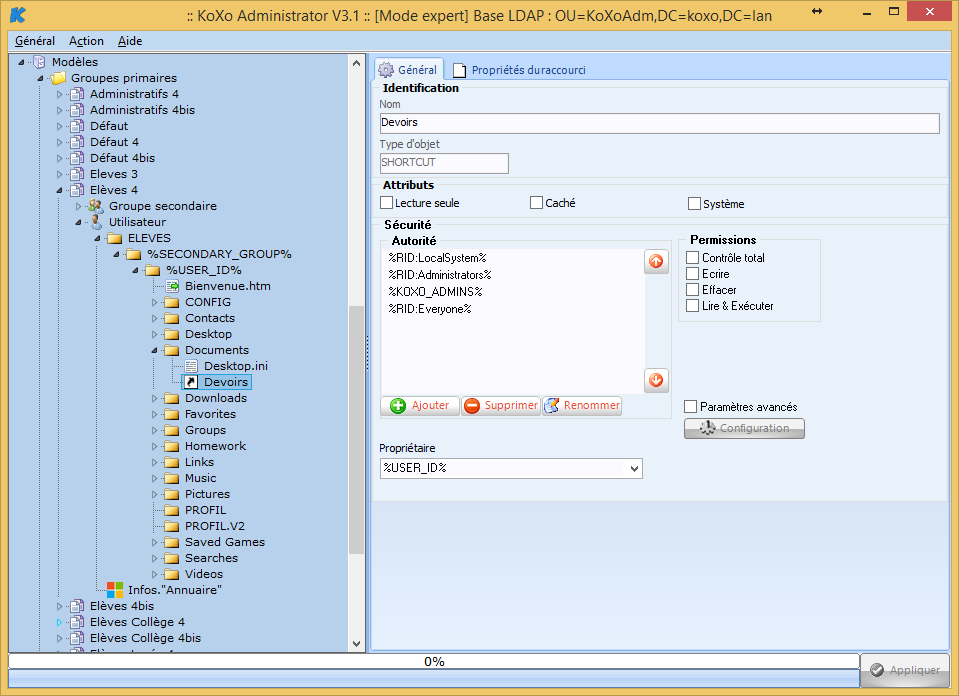Image resolution: width=959 pixels, height=696 pixels.
Task: Click the %SECONDARY_GROUP% folder icon
Action: click(134, 254)
